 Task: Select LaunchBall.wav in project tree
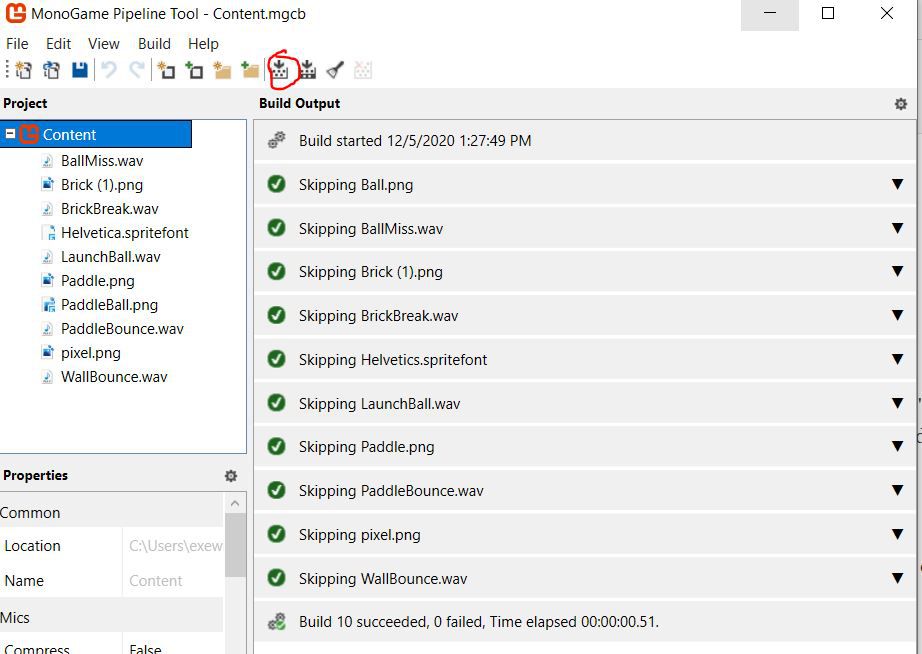[x=111, y=257]
